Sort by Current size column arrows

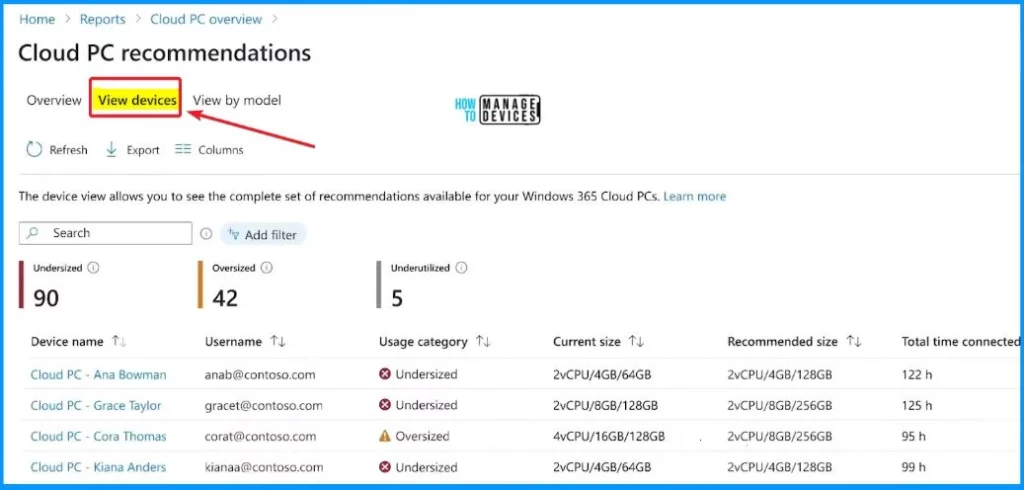point(636,342)
